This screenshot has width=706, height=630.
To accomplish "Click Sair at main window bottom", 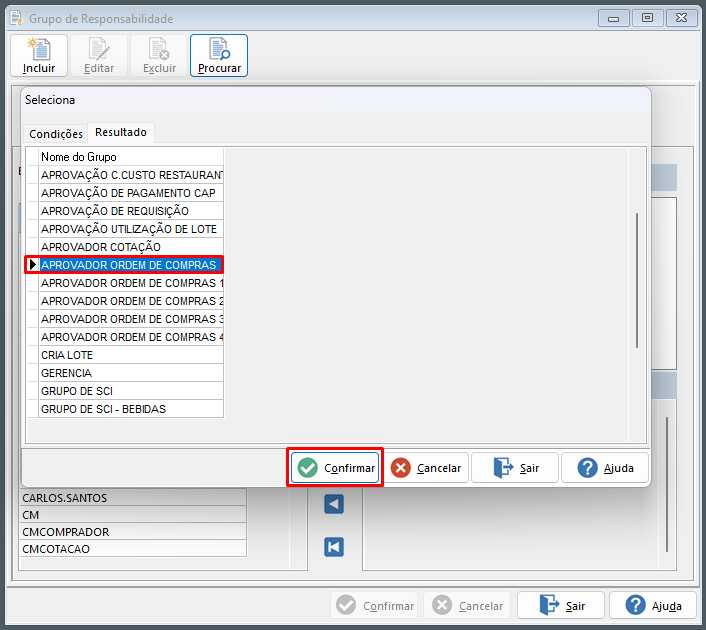I will pyautogui.click(x=561, y=606).
